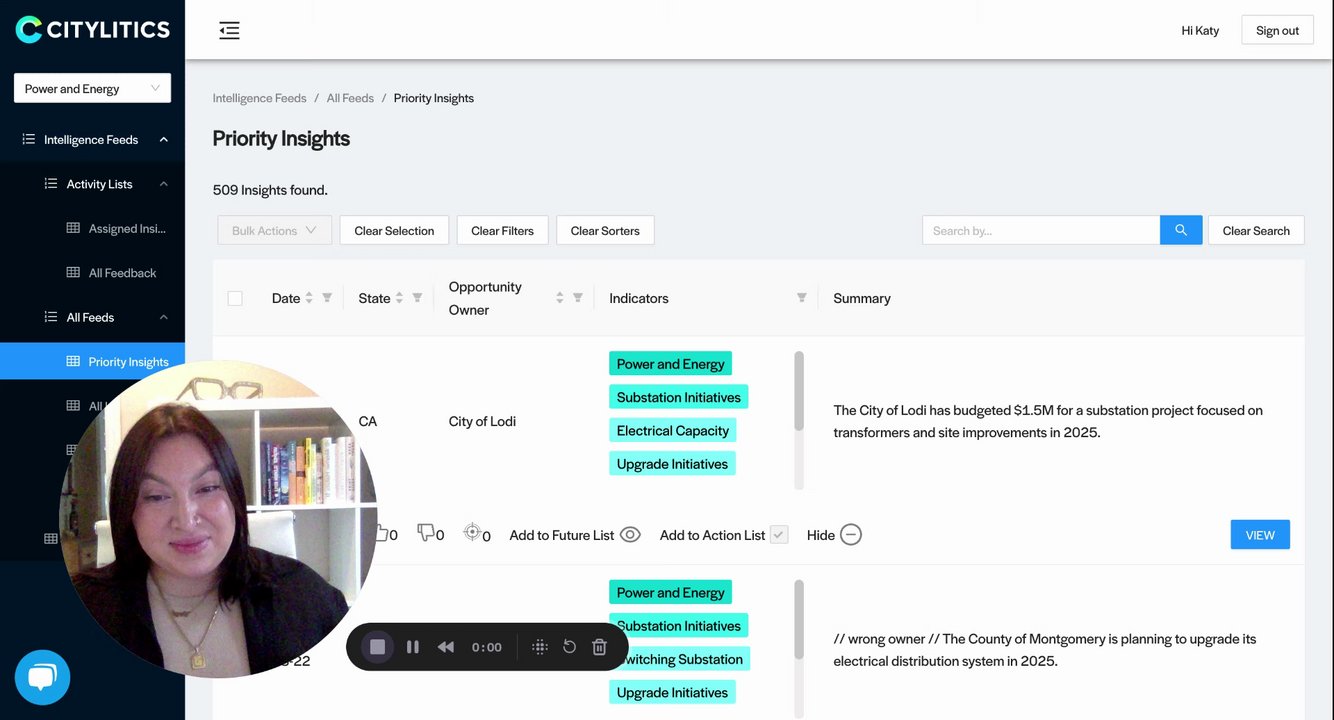Stop the screen recording
Viewport: 1334px width, 720px height.
377,647
